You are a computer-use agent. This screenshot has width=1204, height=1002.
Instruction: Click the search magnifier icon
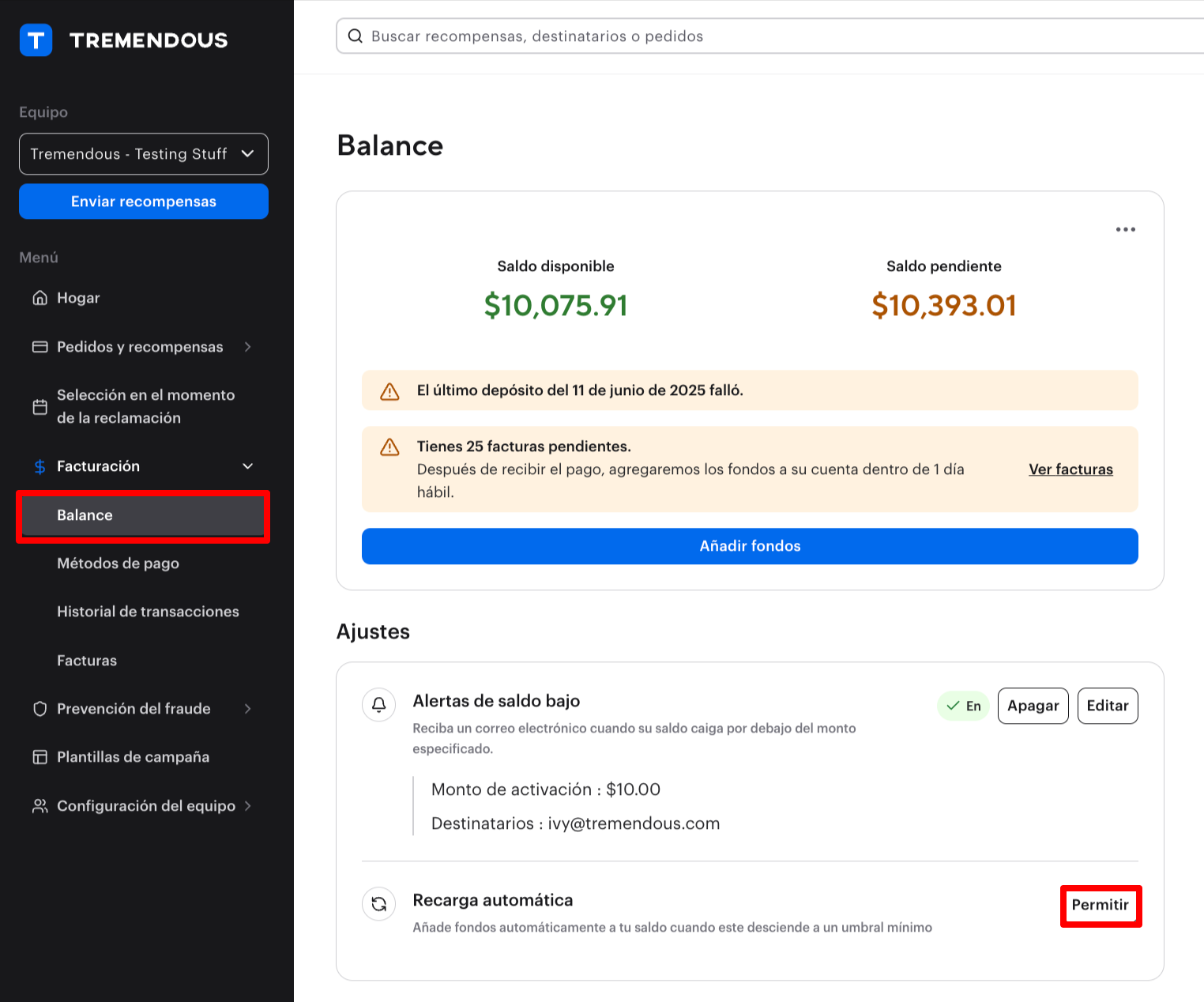click(x=356, y=36)
